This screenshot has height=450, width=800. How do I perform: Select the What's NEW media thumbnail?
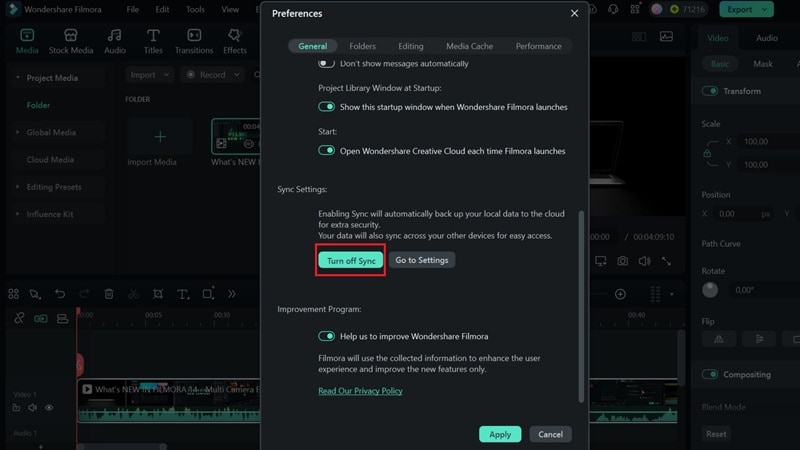pos(236,136)
